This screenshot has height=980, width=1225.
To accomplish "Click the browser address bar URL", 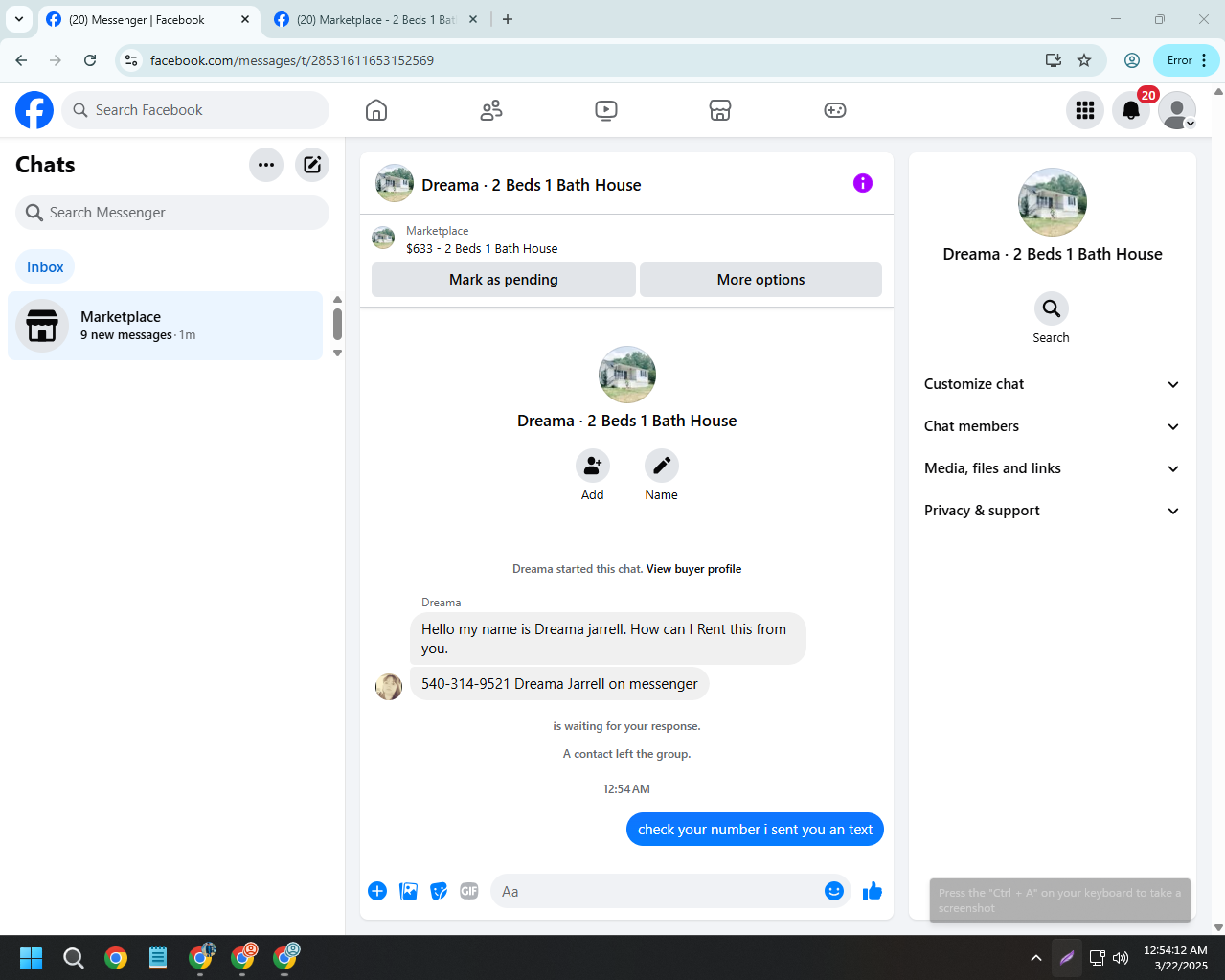I will 292,60.
